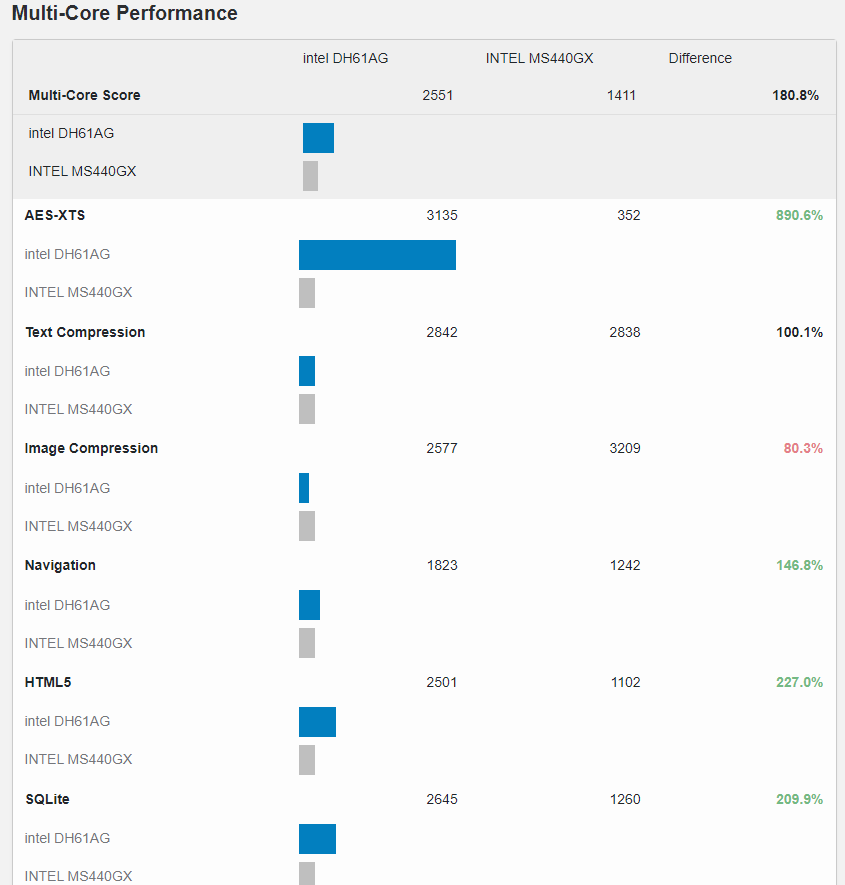Click the red 80.3% difference value
845x885 pixels.
(x=803, y=448)
